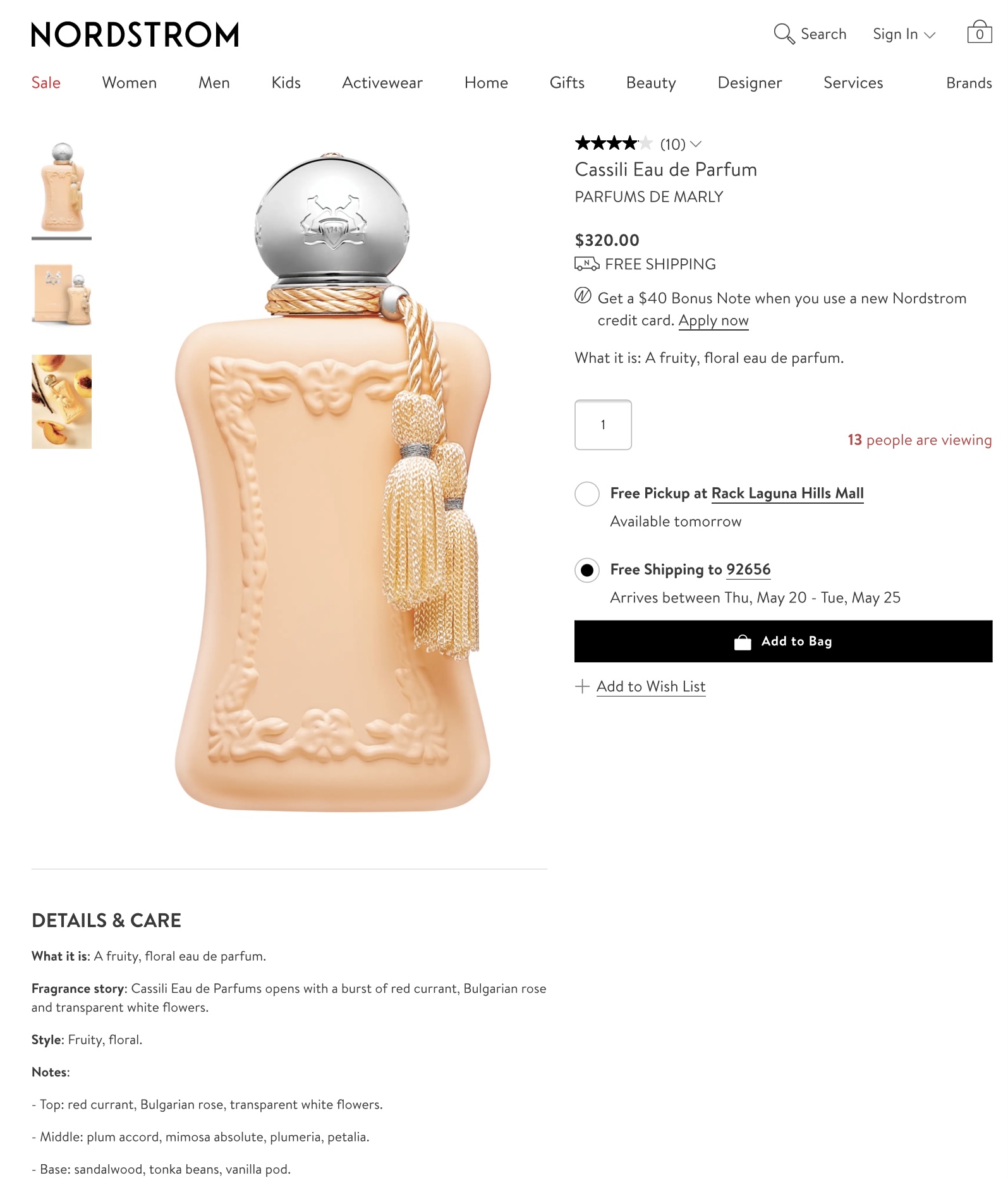Click the star rating icons

tap(613, 143)
